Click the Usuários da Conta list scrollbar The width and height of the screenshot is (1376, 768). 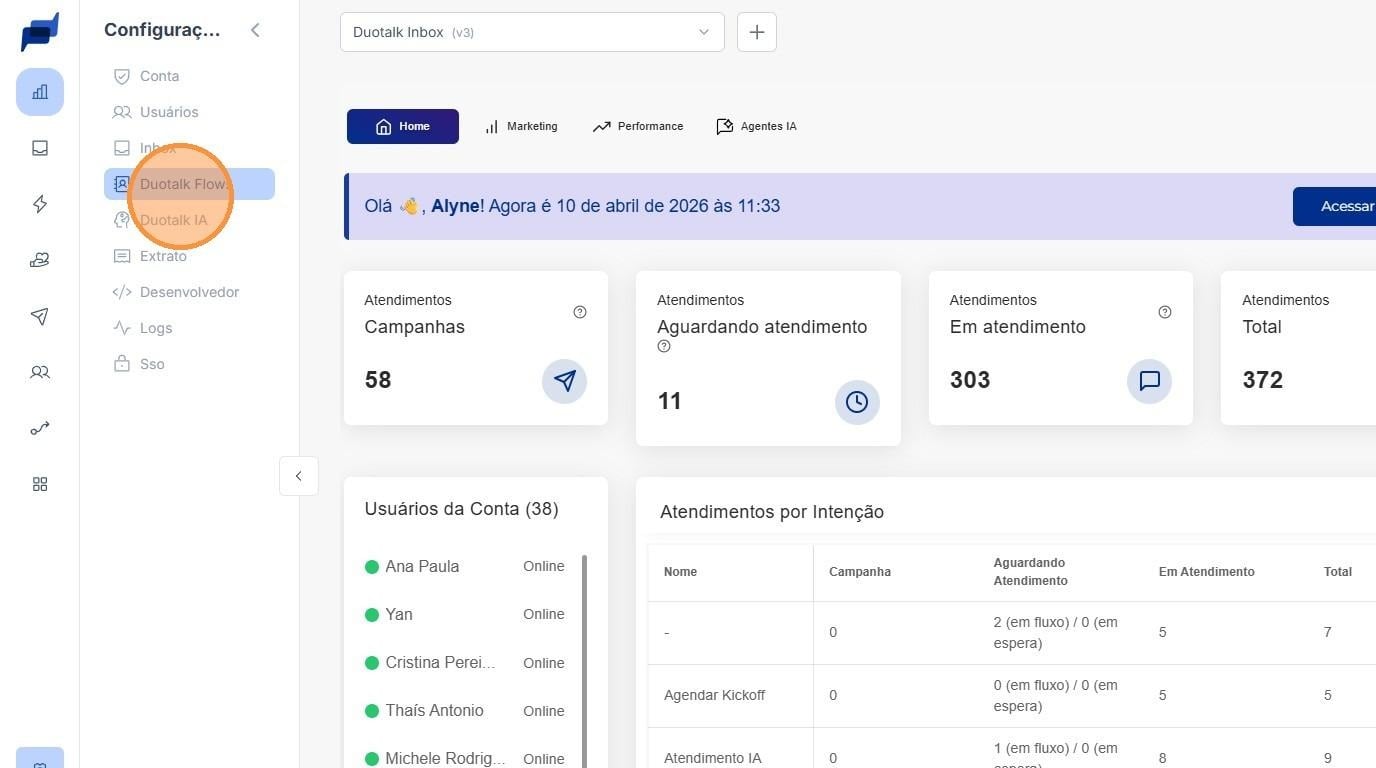585,661
